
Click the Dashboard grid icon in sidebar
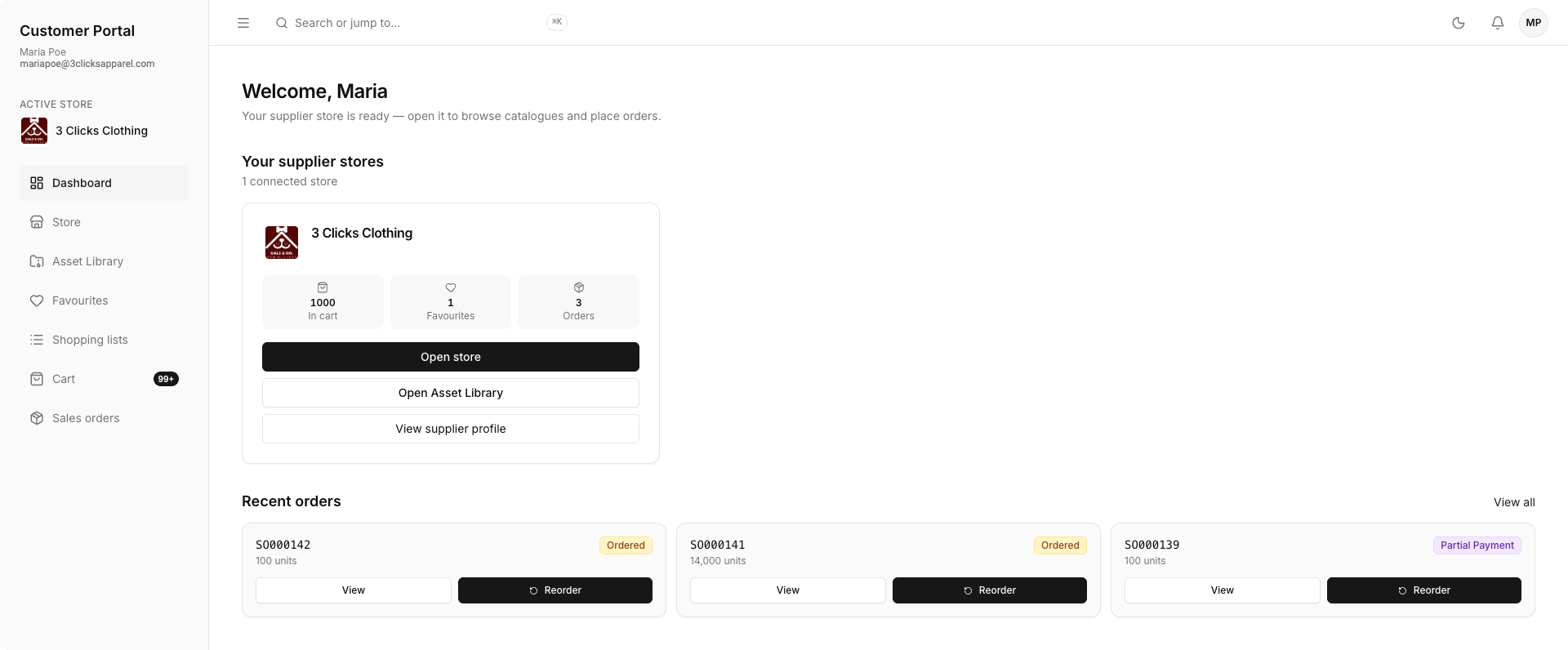click(x=37, y=183)
